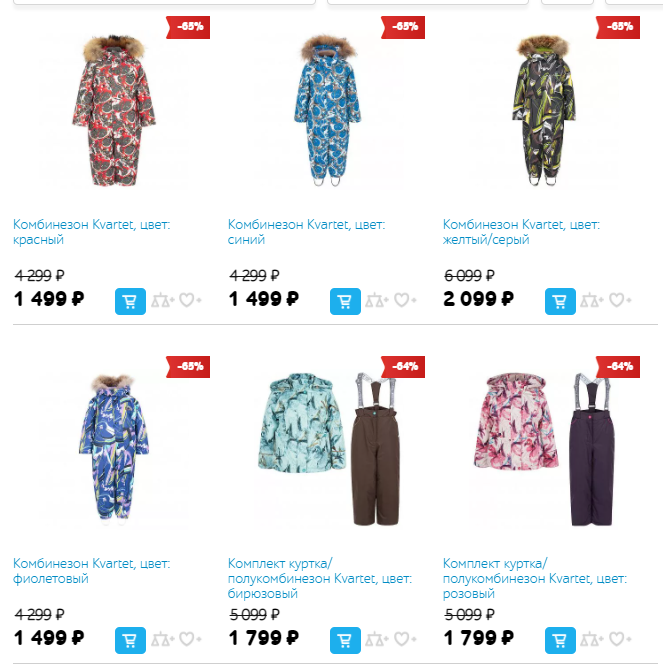Open link Комбинезон Kvartet, цвет: красный

coord(91,232)
